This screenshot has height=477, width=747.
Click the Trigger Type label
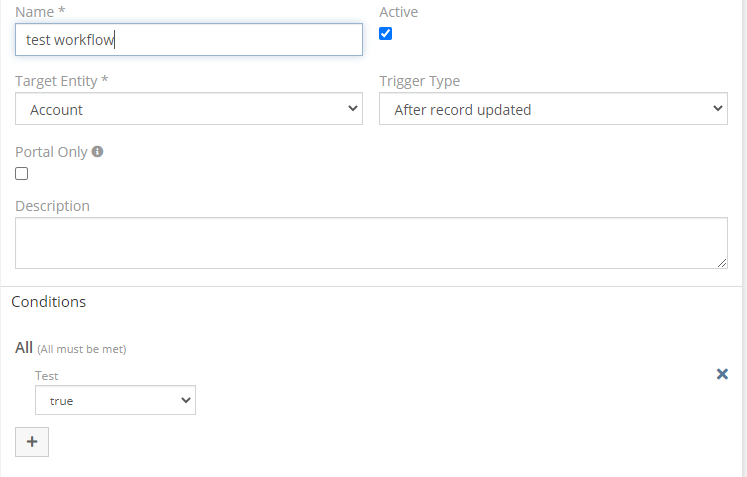419,81
